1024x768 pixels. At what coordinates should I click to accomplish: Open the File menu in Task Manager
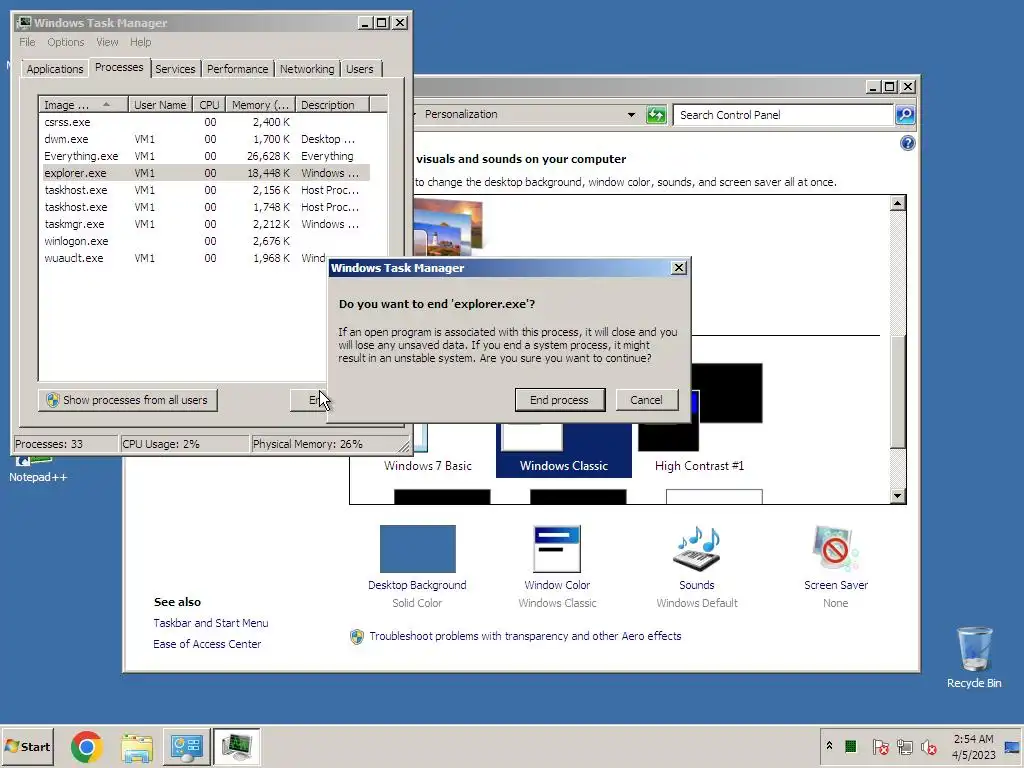pos(27,42)
